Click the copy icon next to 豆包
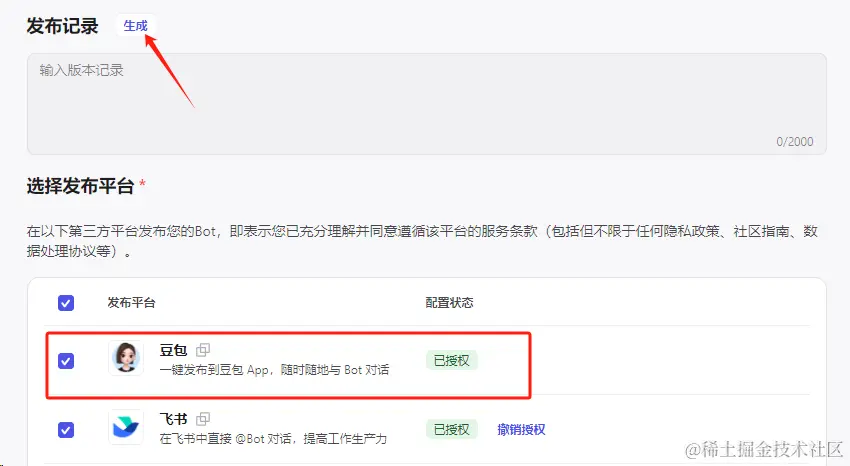This screenshot has width=850, height=466. tap(203, 350)
